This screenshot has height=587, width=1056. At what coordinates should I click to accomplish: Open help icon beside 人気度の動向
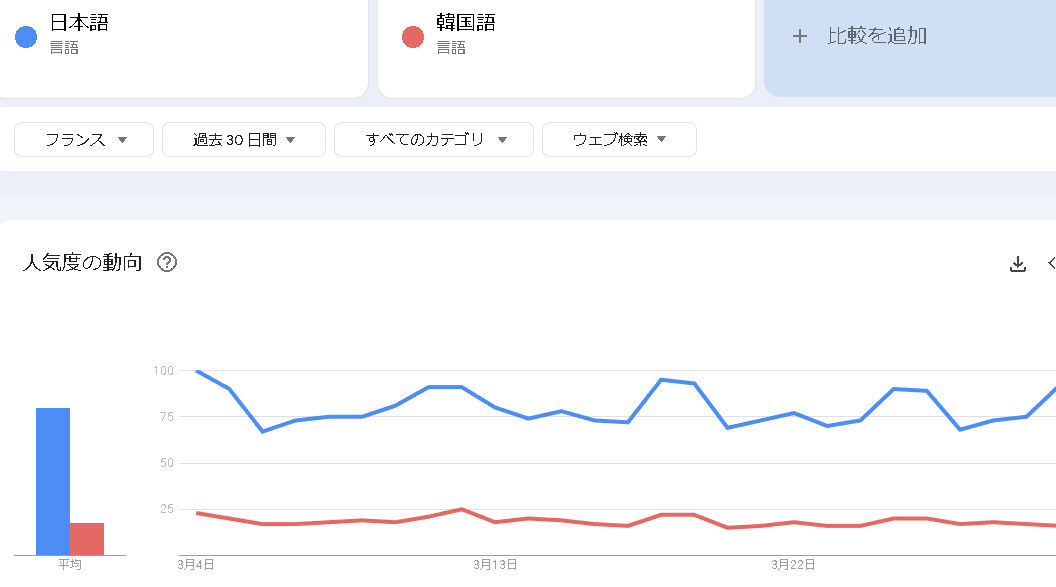[167, 263]
